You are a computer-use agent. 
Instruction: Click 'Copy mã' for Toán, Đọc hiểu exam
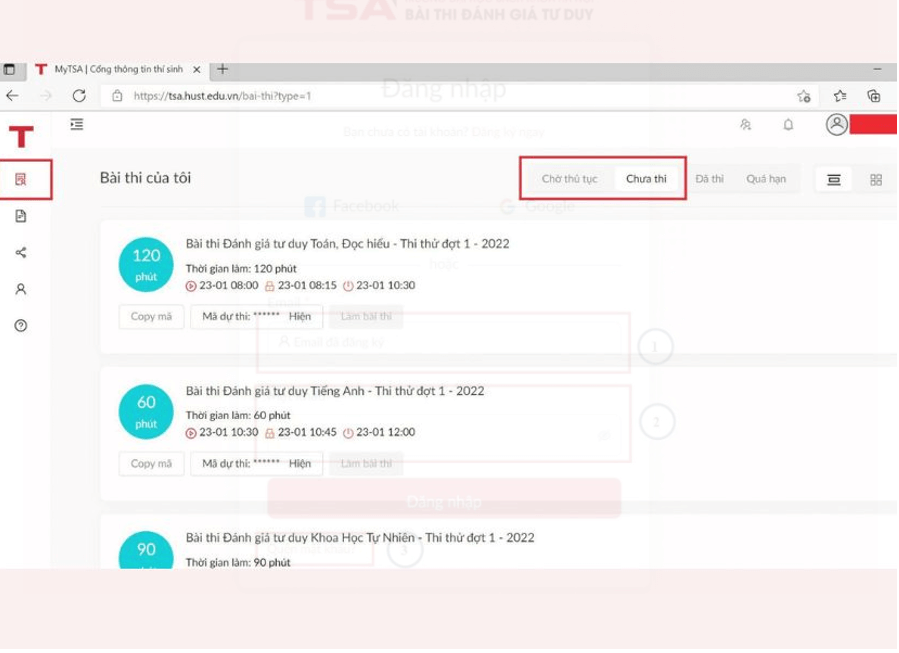pyautogui.click(x=151, y=317)
